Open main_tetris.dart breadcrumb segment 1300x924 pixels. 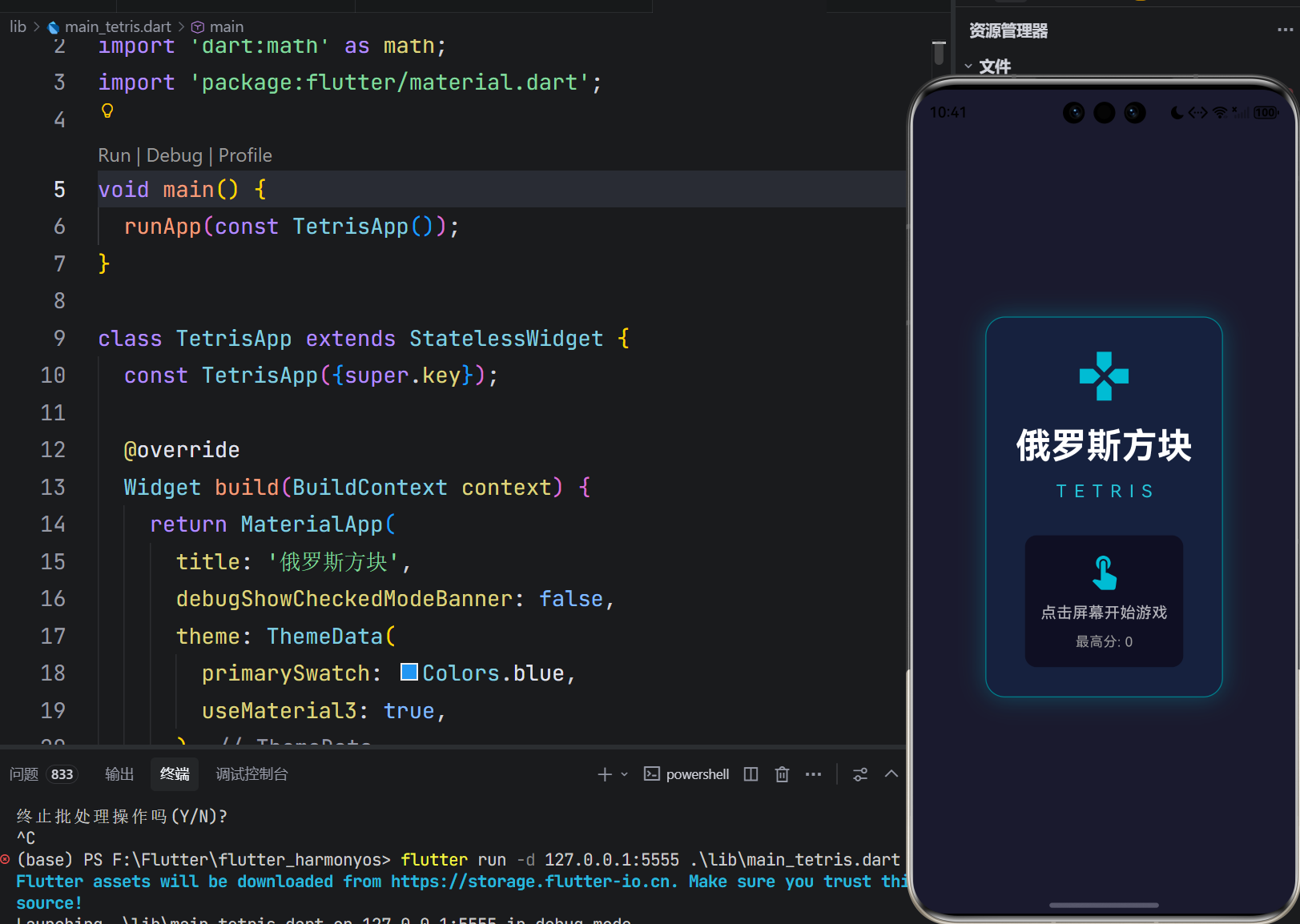[x=118, y=26]
